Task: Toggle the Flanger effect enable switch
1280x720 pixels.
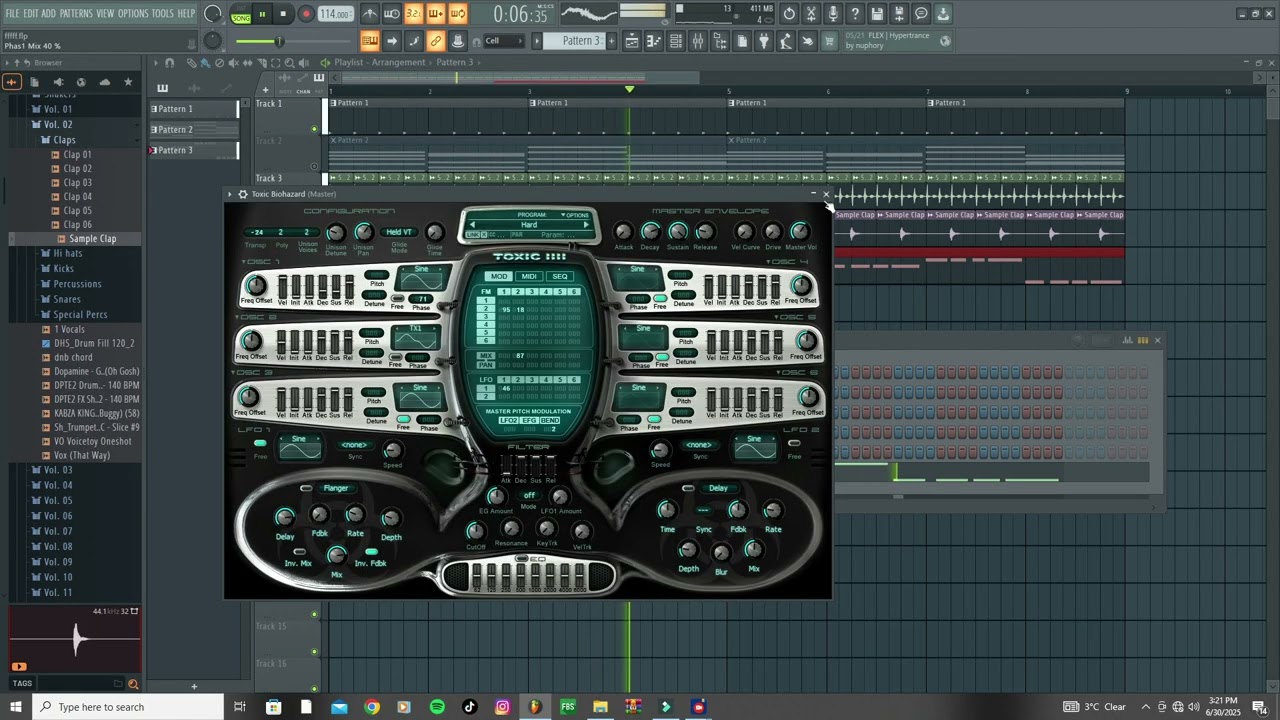Action: tap(306, 488)
